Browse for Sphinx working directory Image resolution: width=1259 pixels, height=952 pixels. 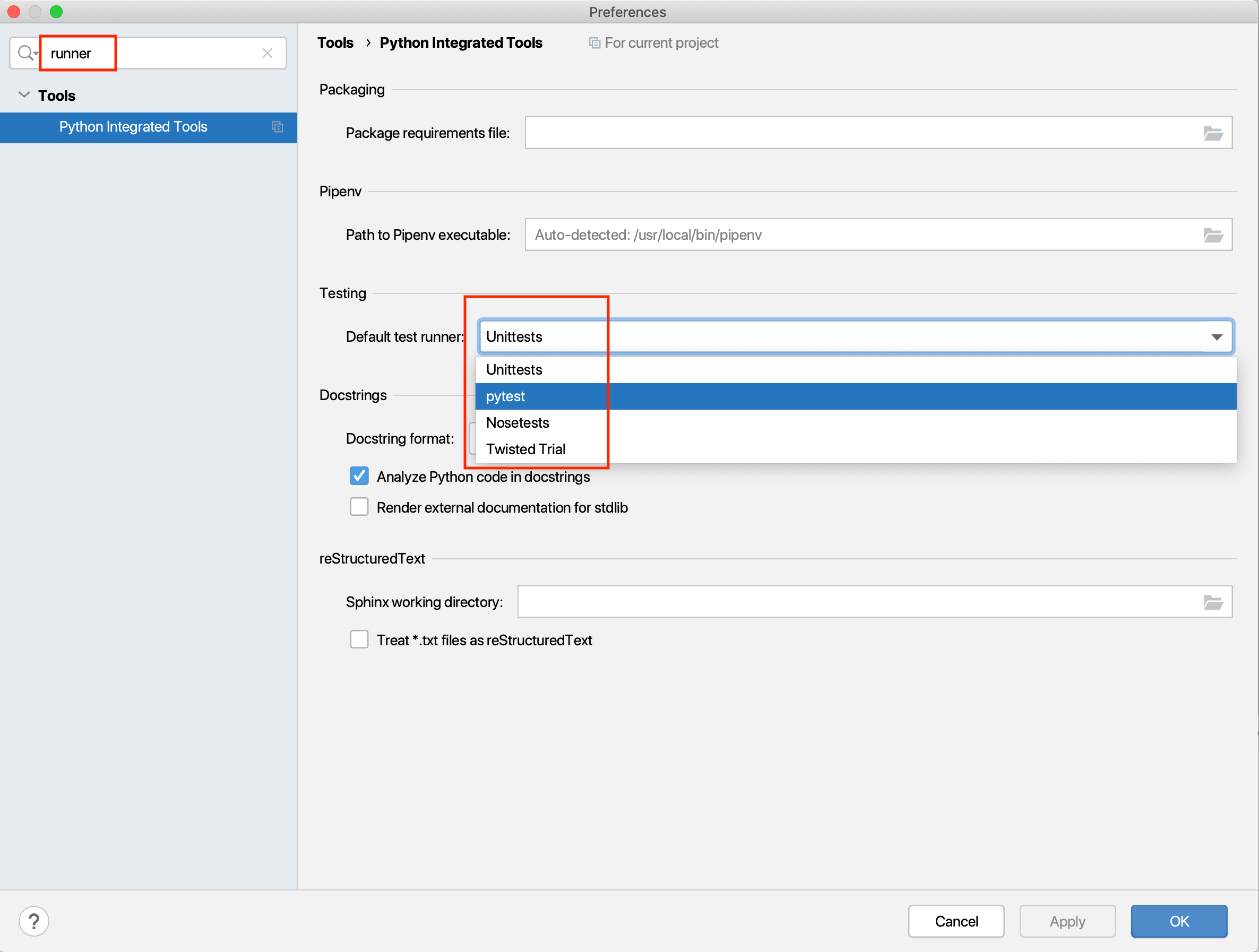[1213, 602]
